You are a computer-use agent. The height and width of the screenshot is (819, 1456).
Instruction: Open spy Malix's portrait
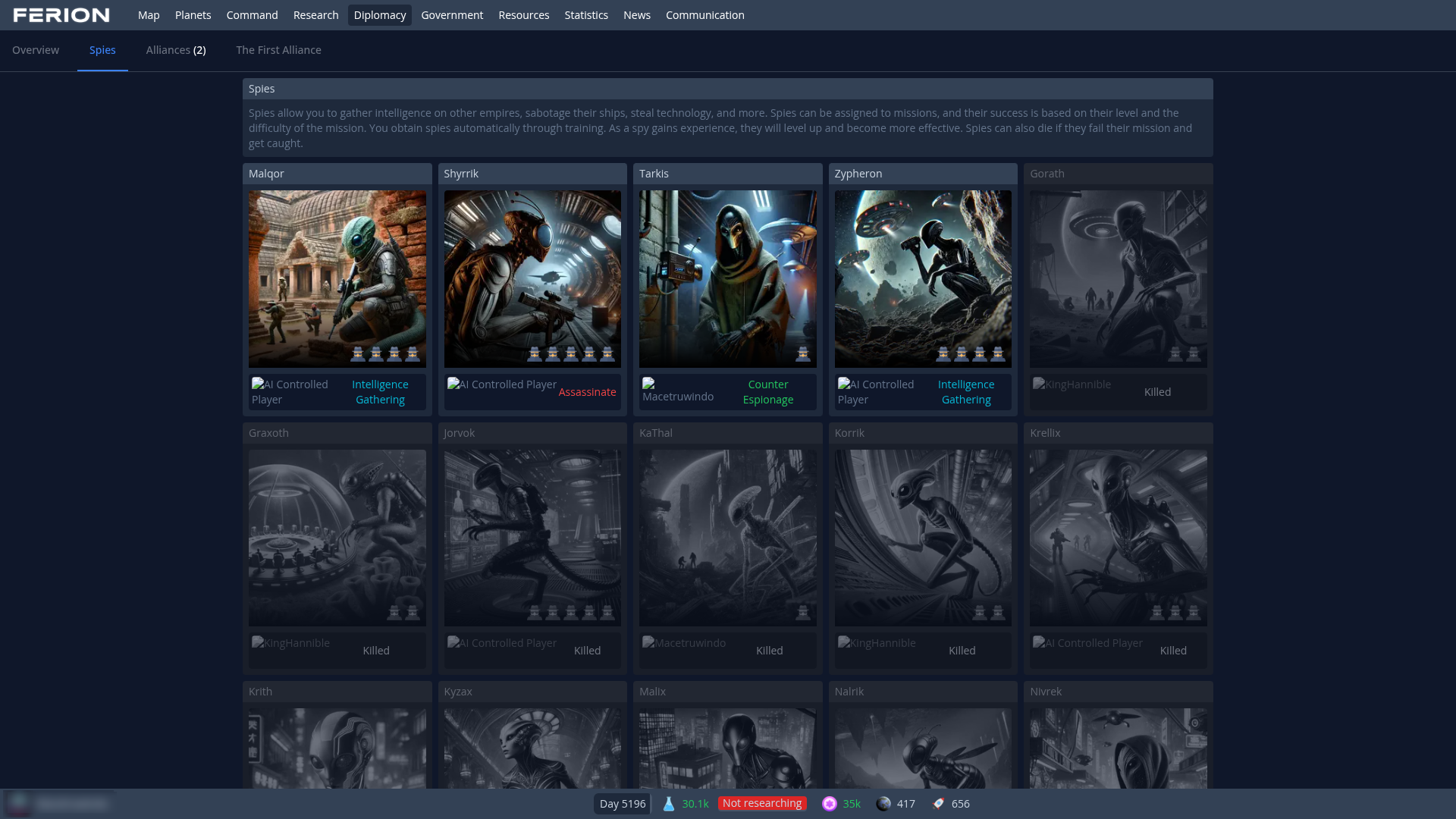point(728,748)
